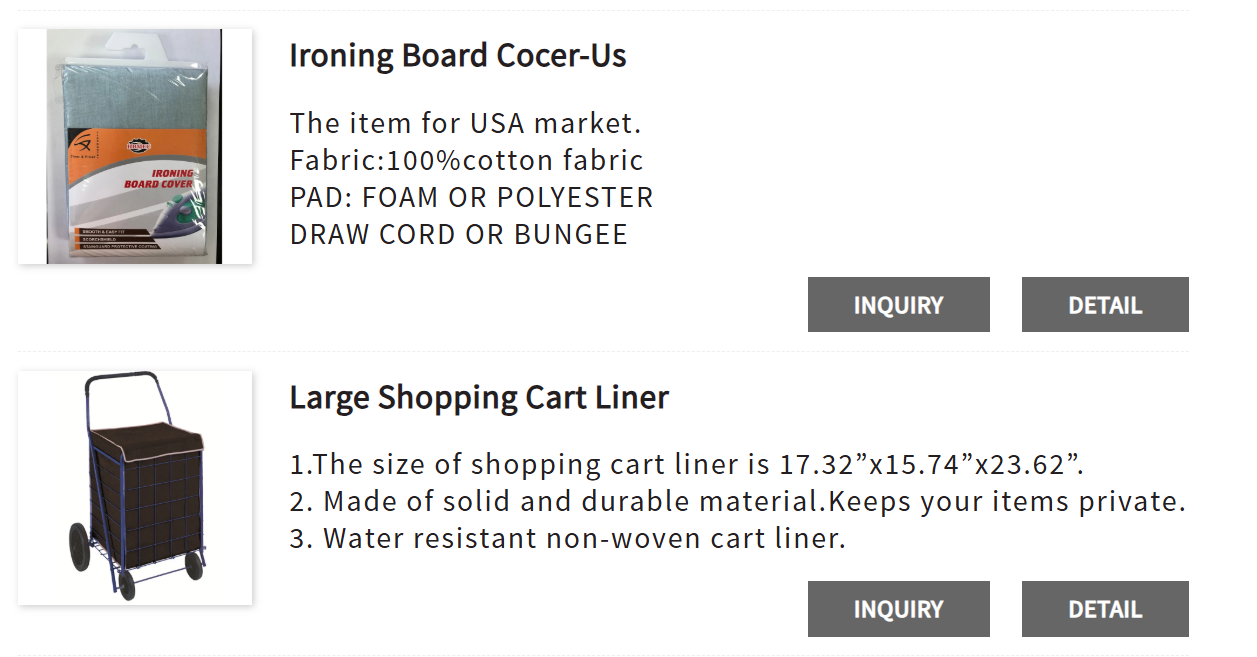Open the Ironing Board Cover product photo
The image size is (1257, 657).
[x=135, y=147]
